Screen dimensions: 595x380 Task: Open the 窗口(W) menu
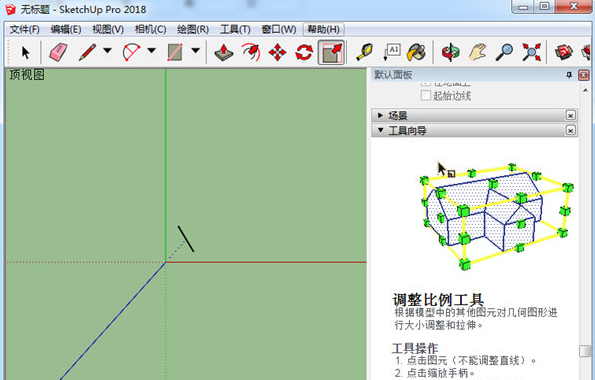point(279,30)
